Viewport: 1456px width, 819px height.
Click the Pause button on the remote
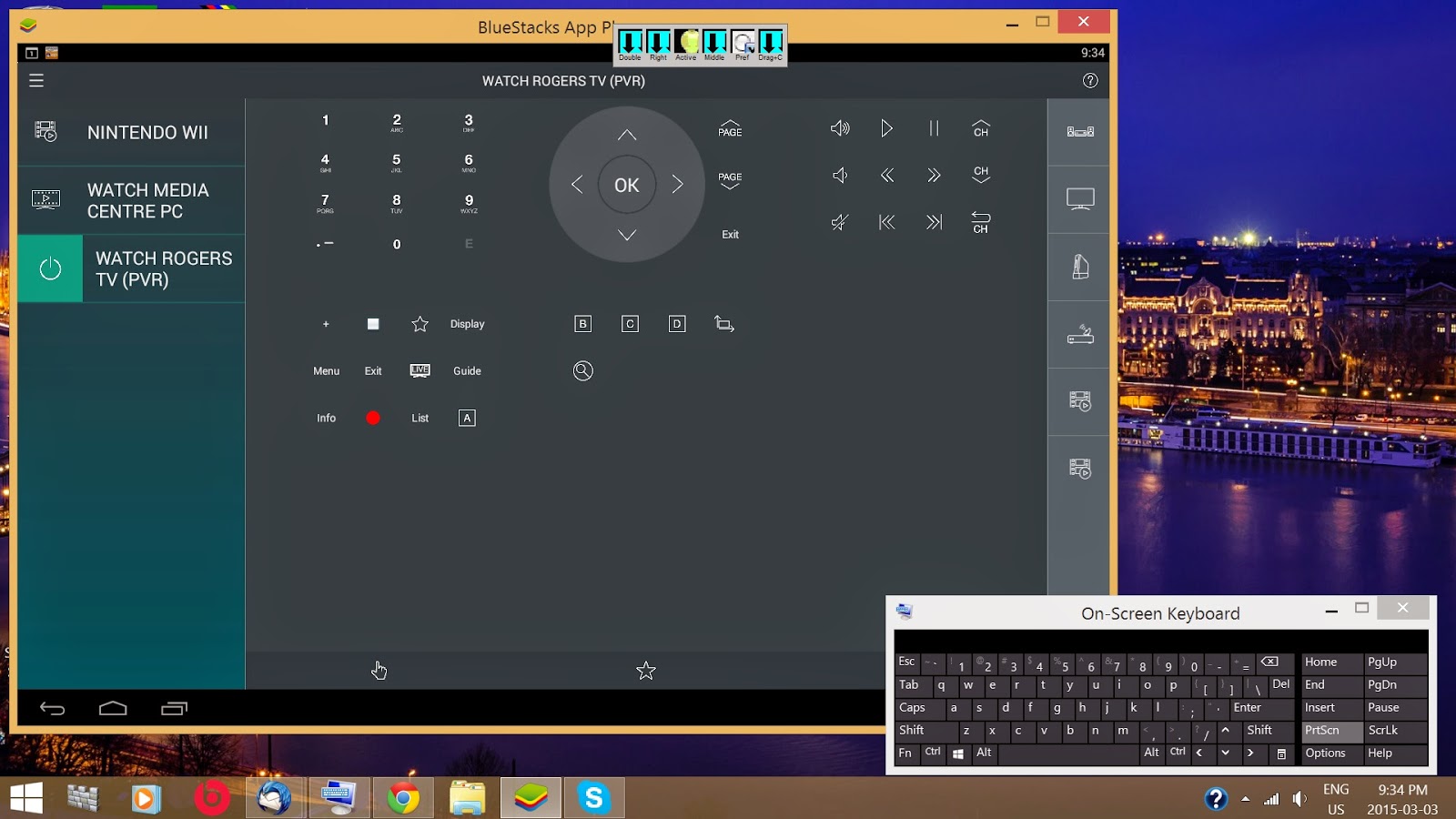point(934,128)
